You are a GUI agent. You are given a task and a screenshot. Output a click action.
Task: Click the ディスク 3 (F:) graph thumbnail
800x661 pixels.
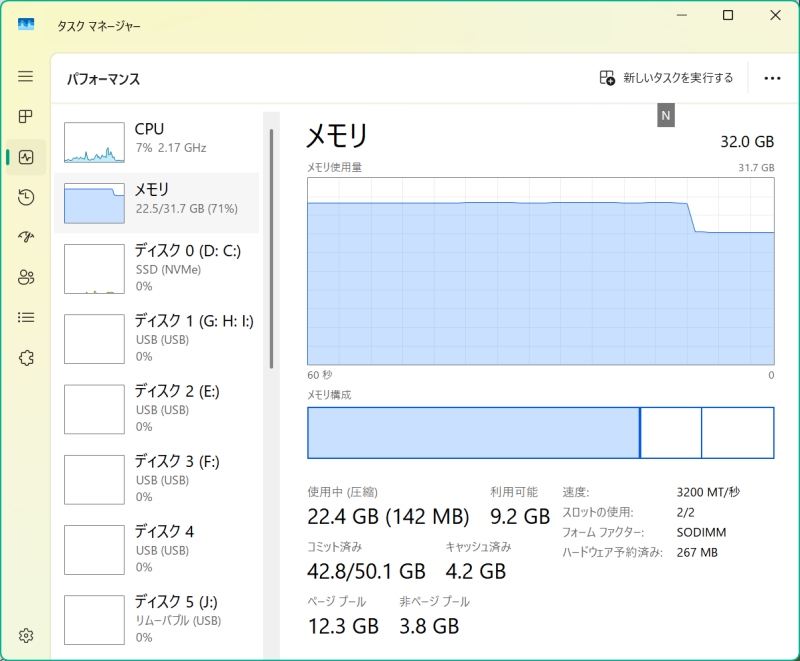pyautogui.click(x=94, y=480)
